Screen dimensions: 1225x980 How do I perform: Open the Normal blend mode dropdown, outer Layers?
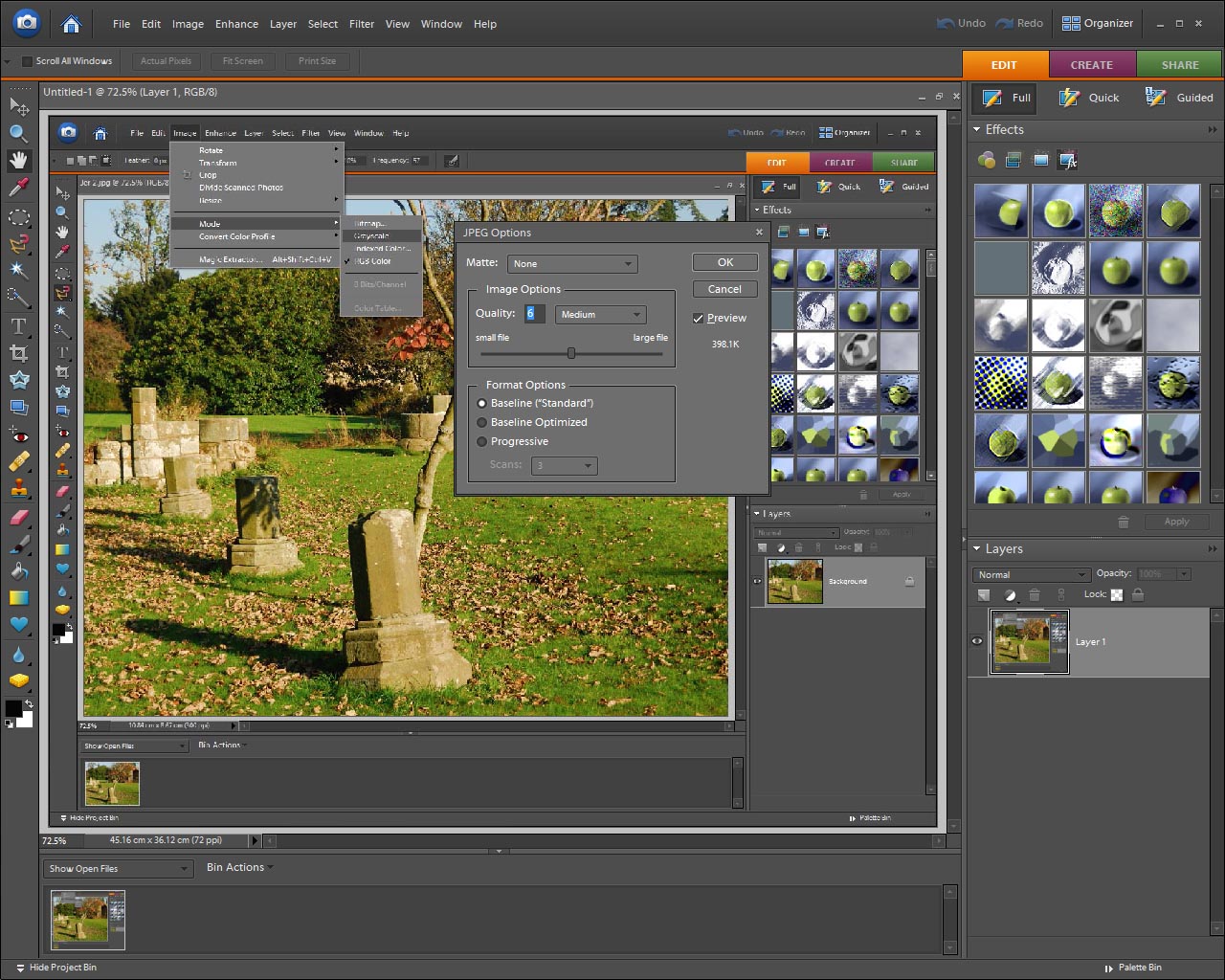1031,574
